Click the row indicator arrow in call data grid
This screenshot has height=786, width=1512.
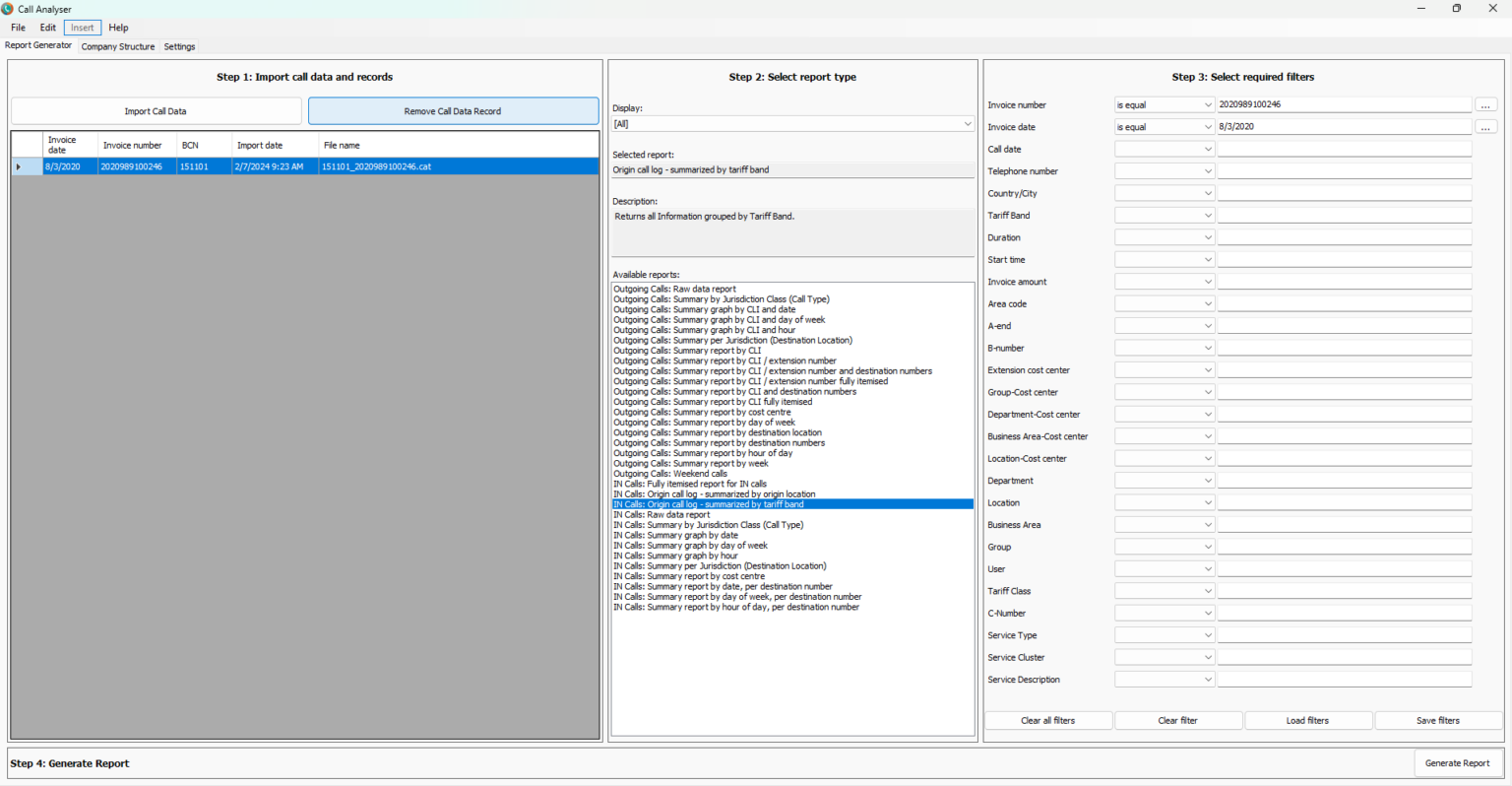(x=18, y=166)
